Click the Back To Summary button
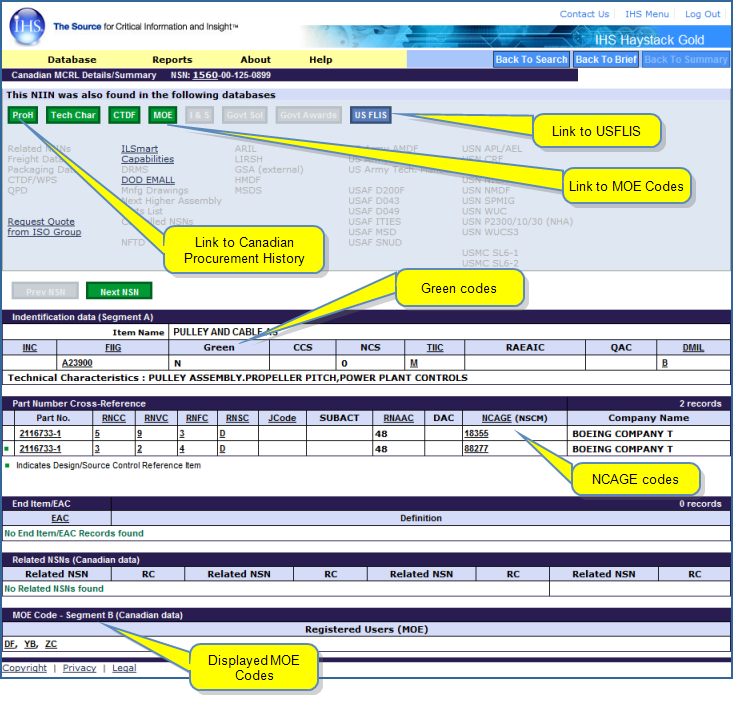 point(686,59)
